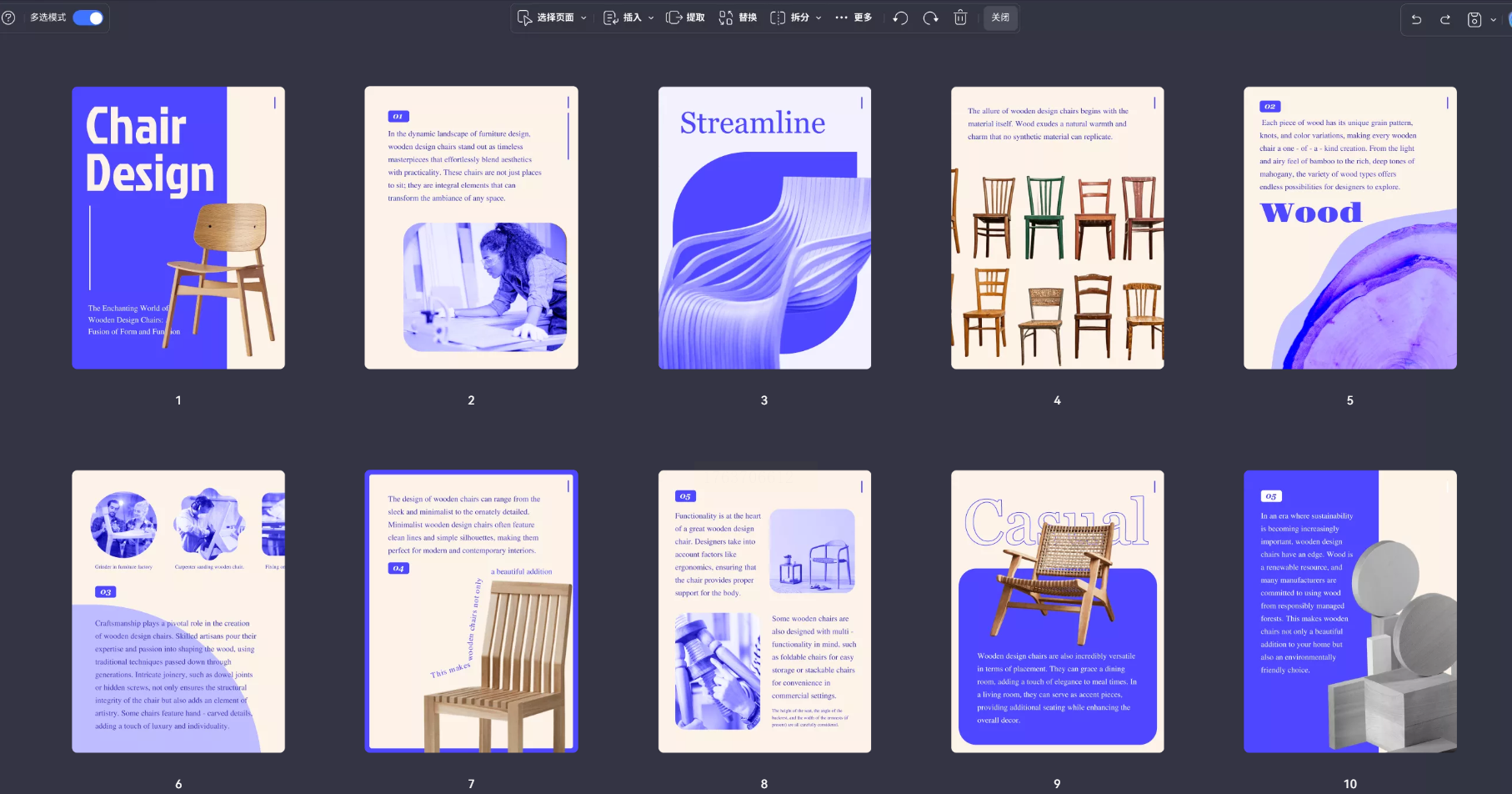Open the 拆分 split dropdown
This screenshot has width=1512, height=794.
tap(796, 18)
